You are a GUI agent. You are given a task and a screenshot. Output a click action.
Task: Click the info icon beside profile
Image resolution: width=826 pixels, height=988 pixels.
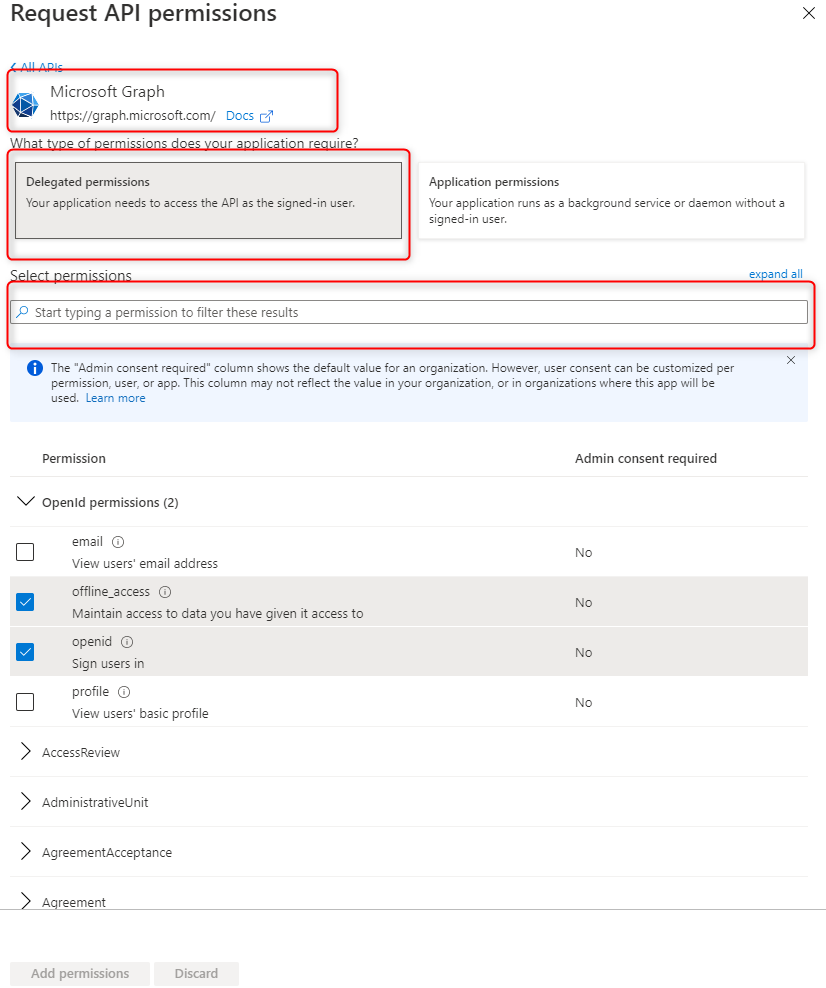(124, 692)
